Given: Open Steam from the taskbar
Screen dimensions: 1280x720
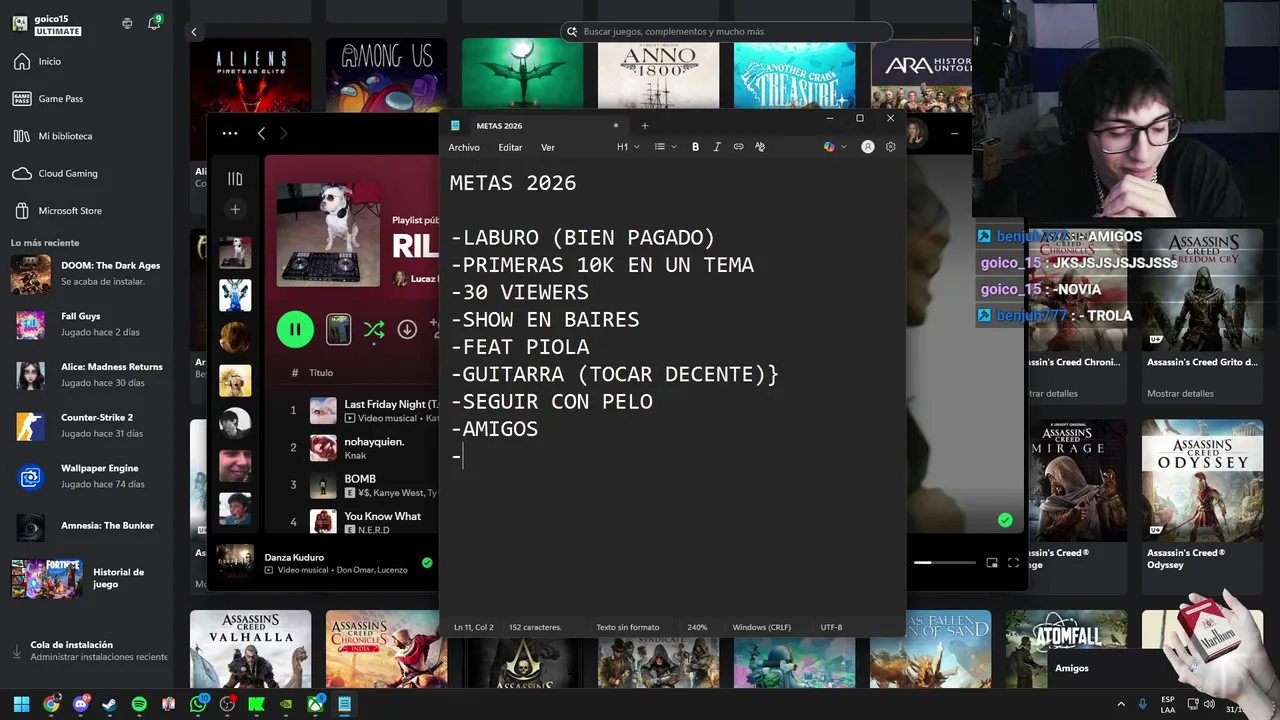Looking at the screenshot, I should [x=109, y=704].
